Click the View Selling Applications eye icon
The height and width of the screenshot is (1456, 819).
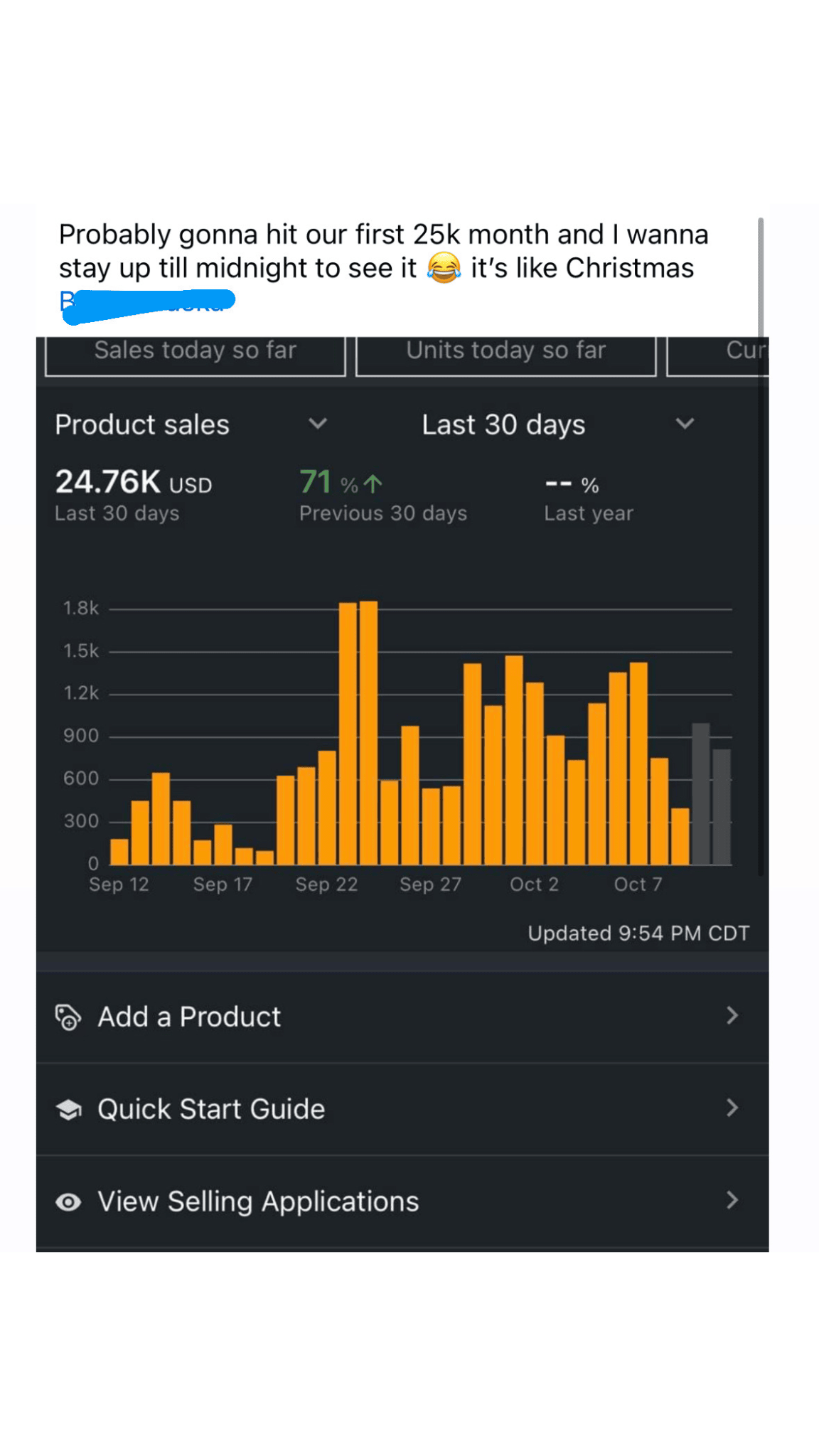point(68,1201)
